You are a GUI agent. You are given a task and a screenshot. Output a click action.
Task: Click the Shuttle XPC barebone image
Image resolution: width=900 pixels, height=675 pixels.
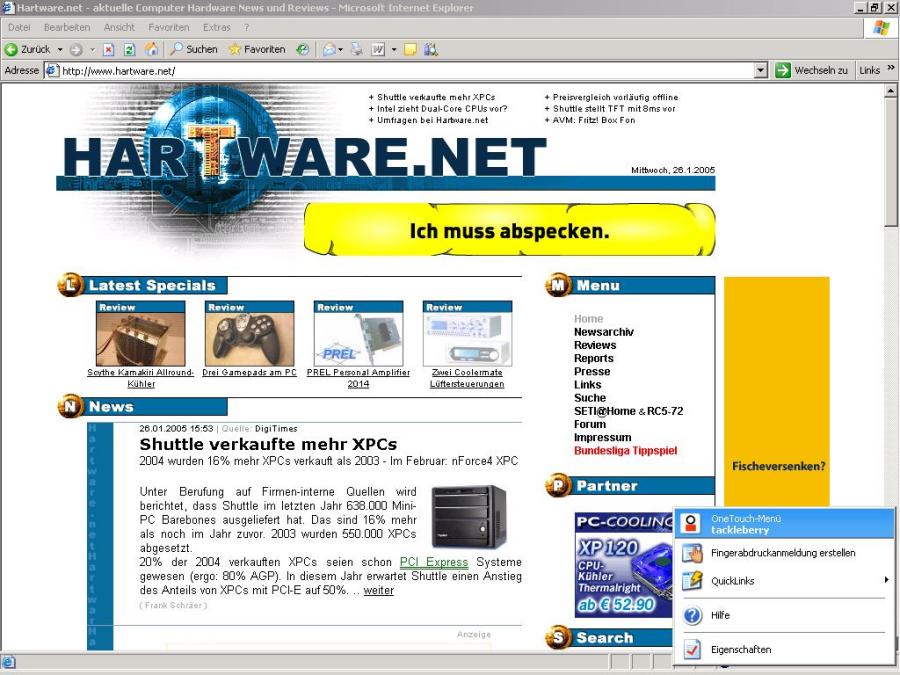pyautogui.click(x=470, y=515)
